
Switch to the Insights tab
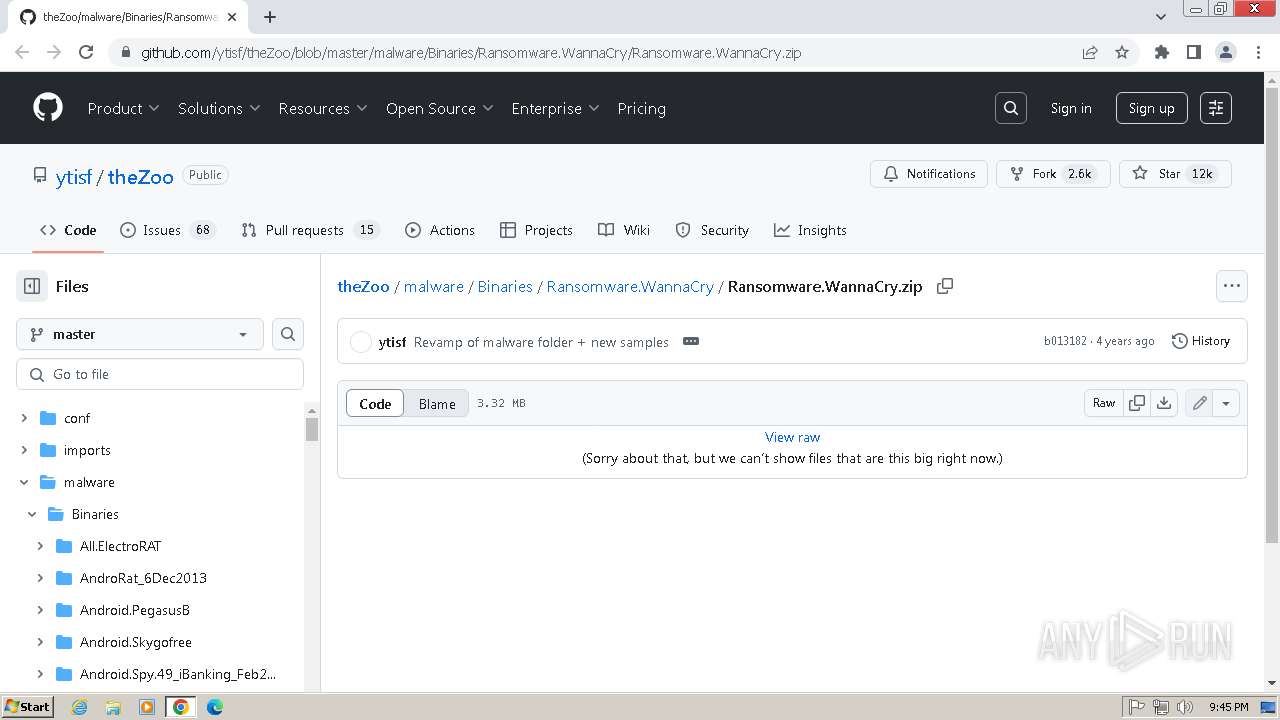click(x=810, y=230)
